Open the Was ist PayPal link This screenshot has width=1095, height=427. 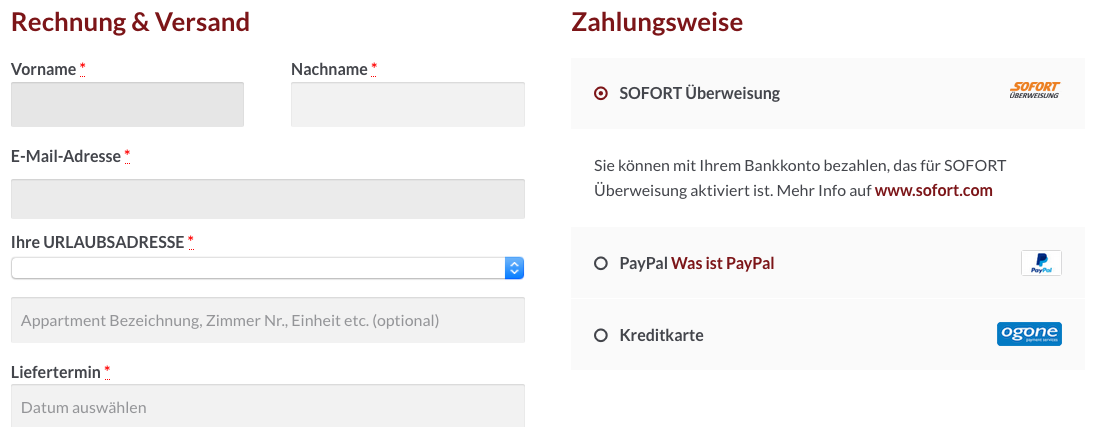[x=723, y=263]
